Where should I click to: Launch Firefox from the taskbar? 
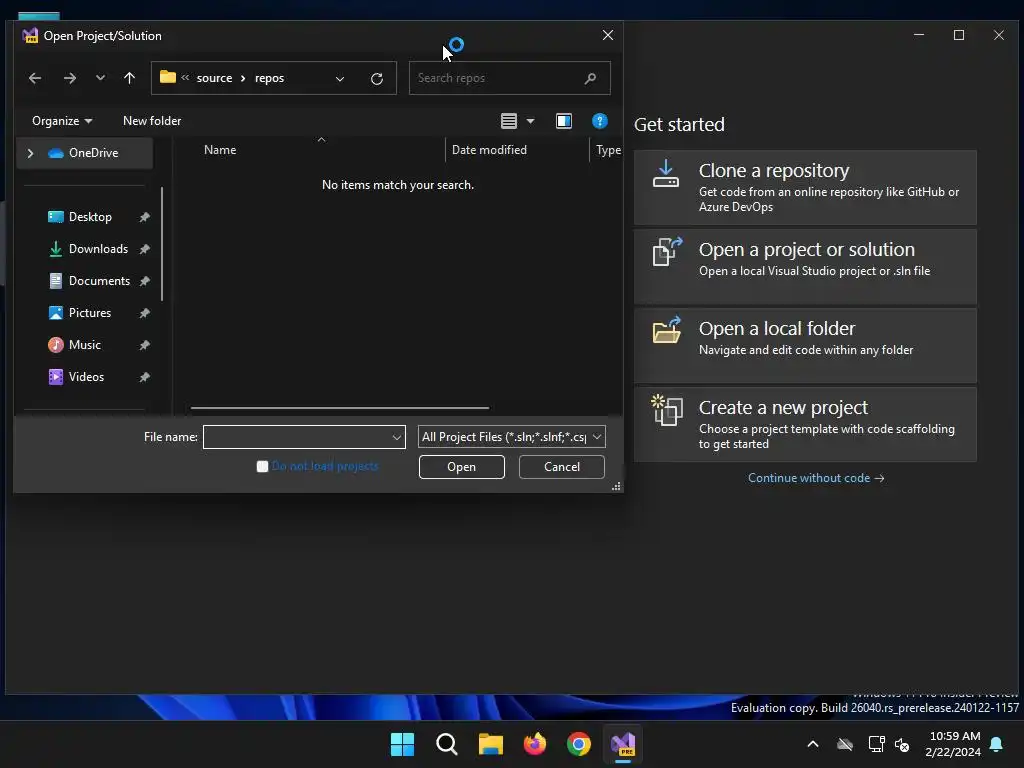(535, 744)
